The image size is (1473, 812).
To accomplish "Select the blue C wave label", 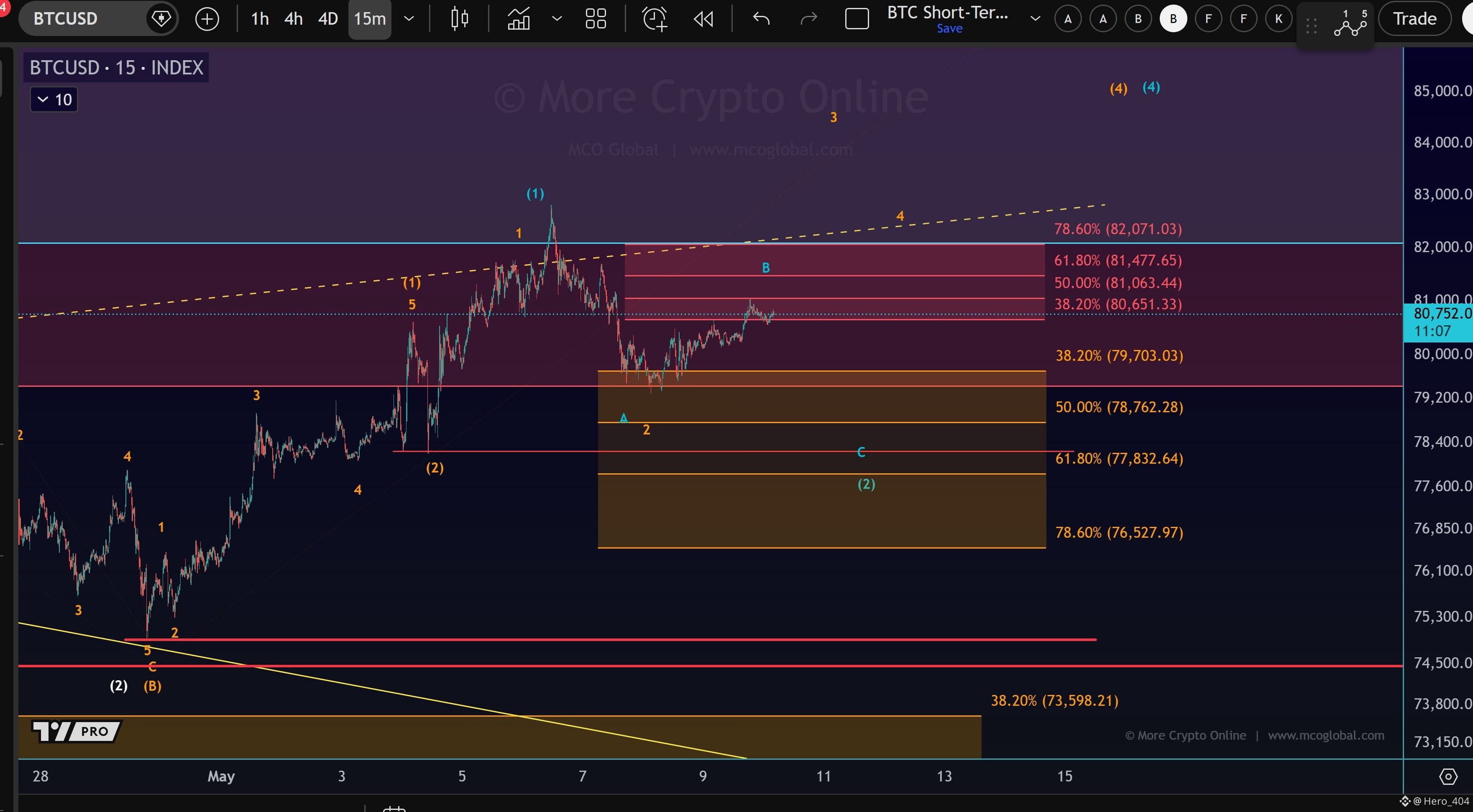I will tap(861, 453).
